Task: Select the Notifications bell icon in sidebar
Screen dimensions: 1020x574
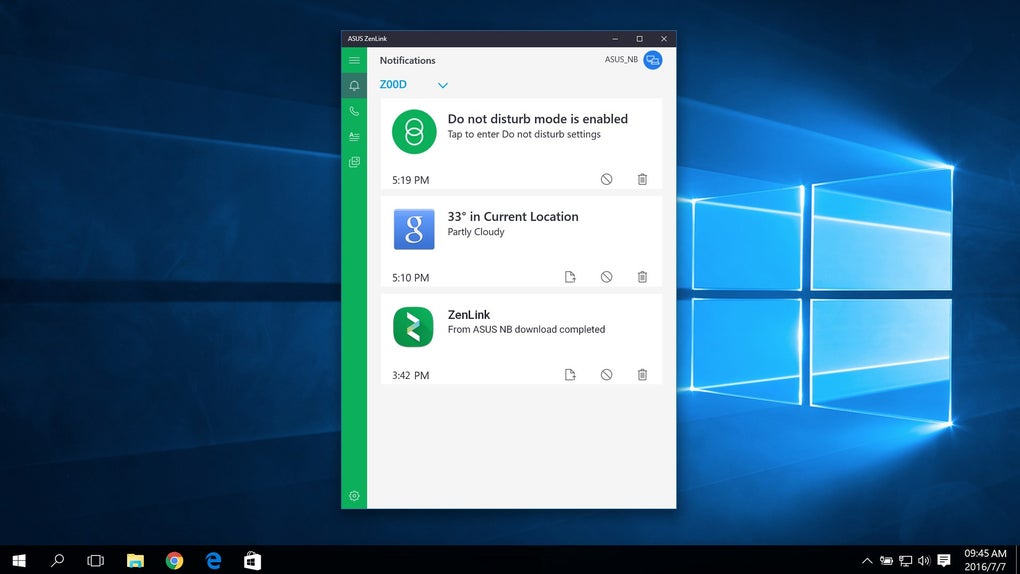Action: 354,86
